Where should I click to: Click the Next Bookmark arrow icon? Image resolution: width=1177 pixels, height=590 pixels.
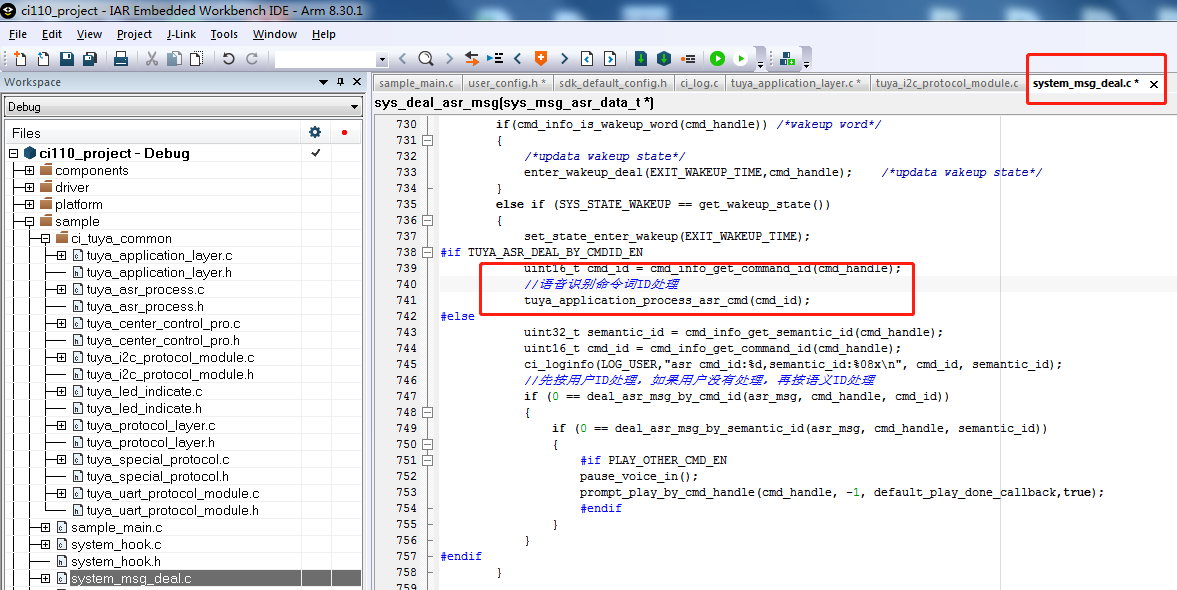pyautogui.click(x=564, y=59)
